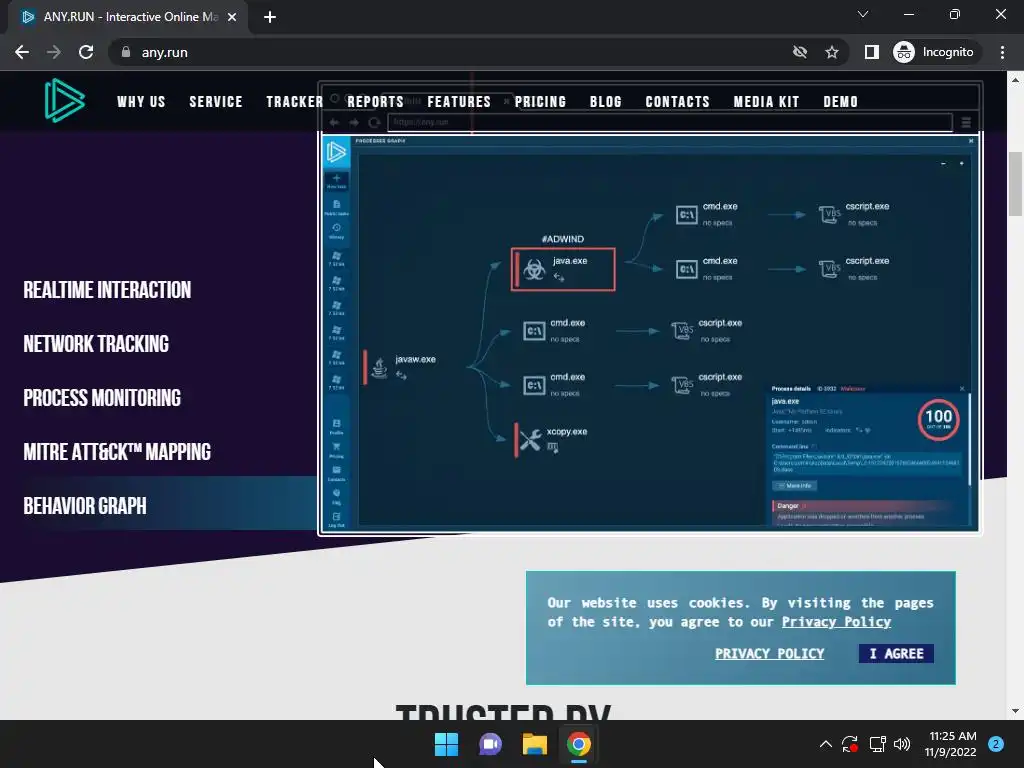The height and width of the screenshot is (768, 1024).
Task: Select the Behavior Graph feature
Action: 85,506
